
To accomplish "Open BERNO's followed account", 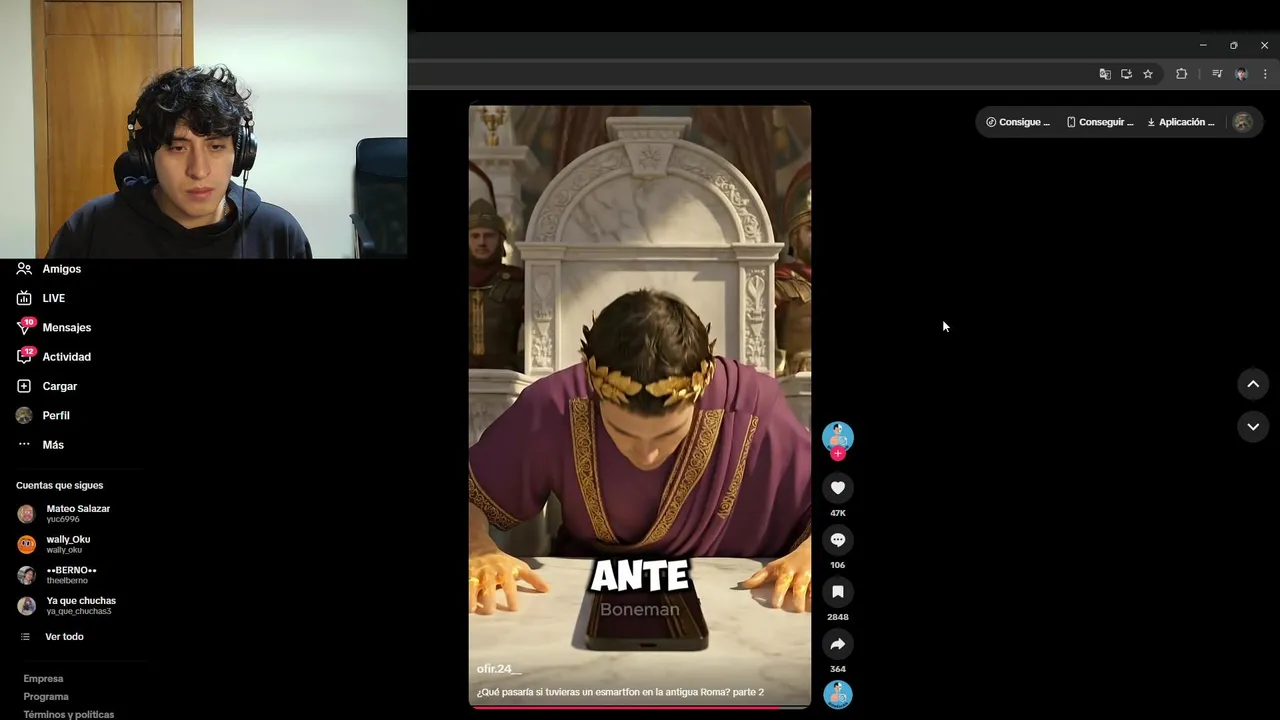I will (71, 575).
